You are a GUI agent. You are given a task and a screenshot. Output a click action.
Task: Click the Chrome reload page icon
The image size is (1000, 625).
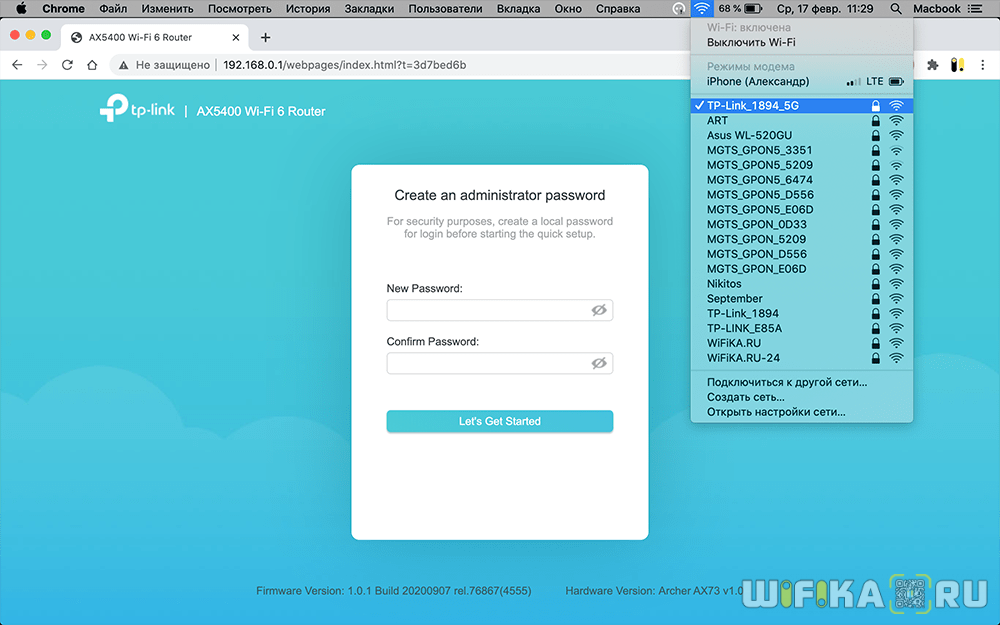(x=67, y=65)
